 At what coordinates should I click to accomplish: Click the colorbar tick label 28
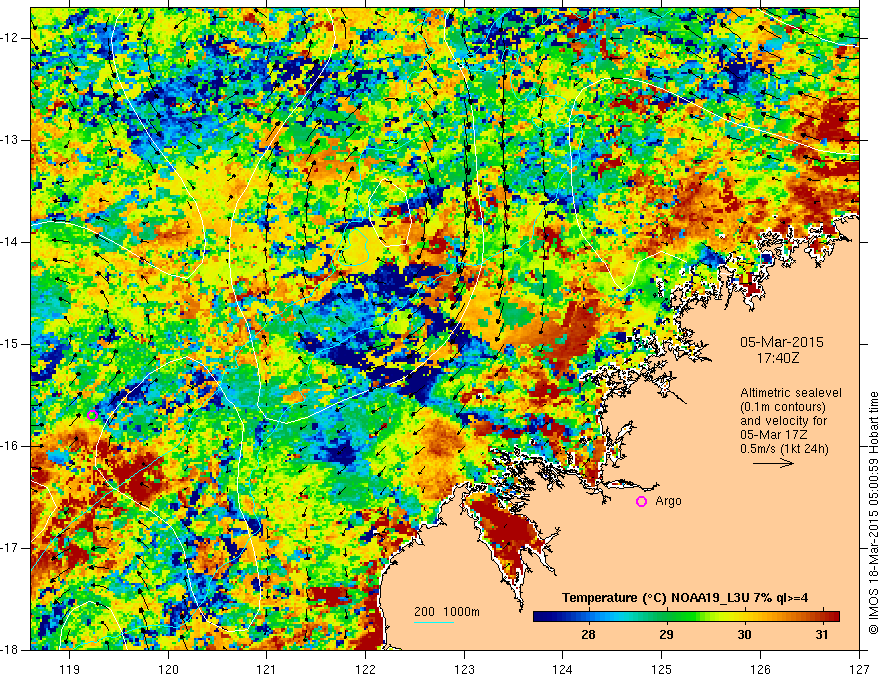pos(588,635)
